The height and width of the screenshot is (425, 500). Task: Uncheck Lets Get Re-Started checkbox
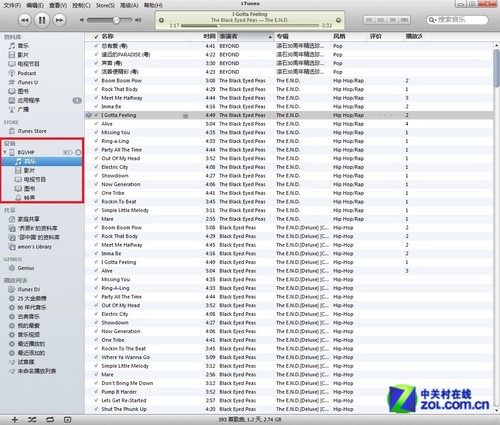(x=96, y=400)
